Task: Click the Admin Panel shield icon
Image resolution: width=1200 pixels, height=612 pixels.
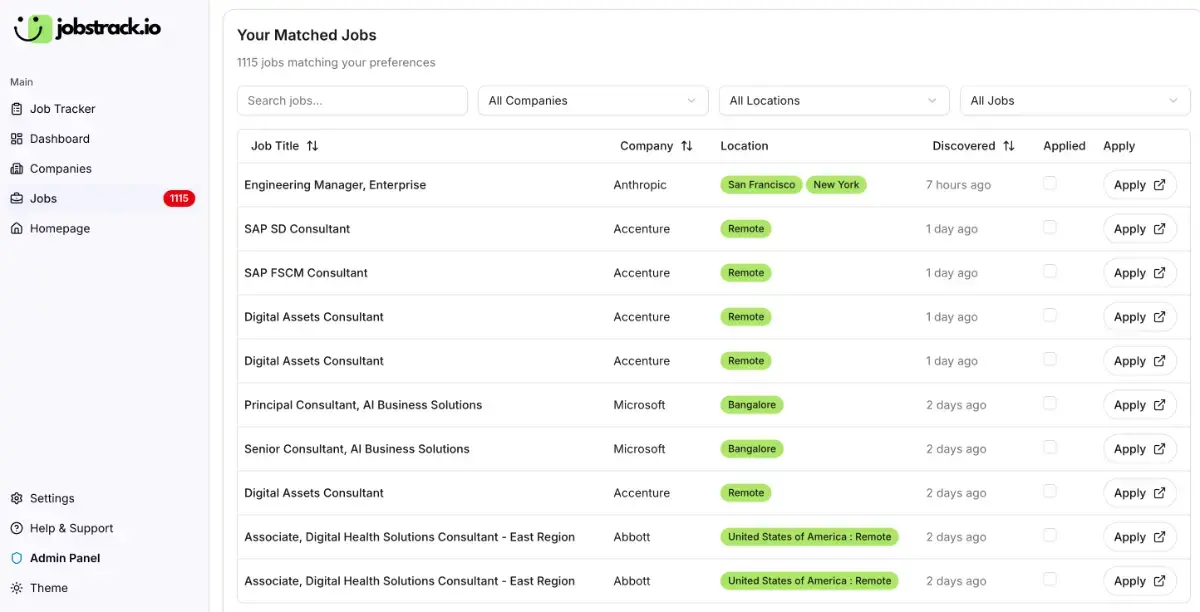Action: coord(16,559)
